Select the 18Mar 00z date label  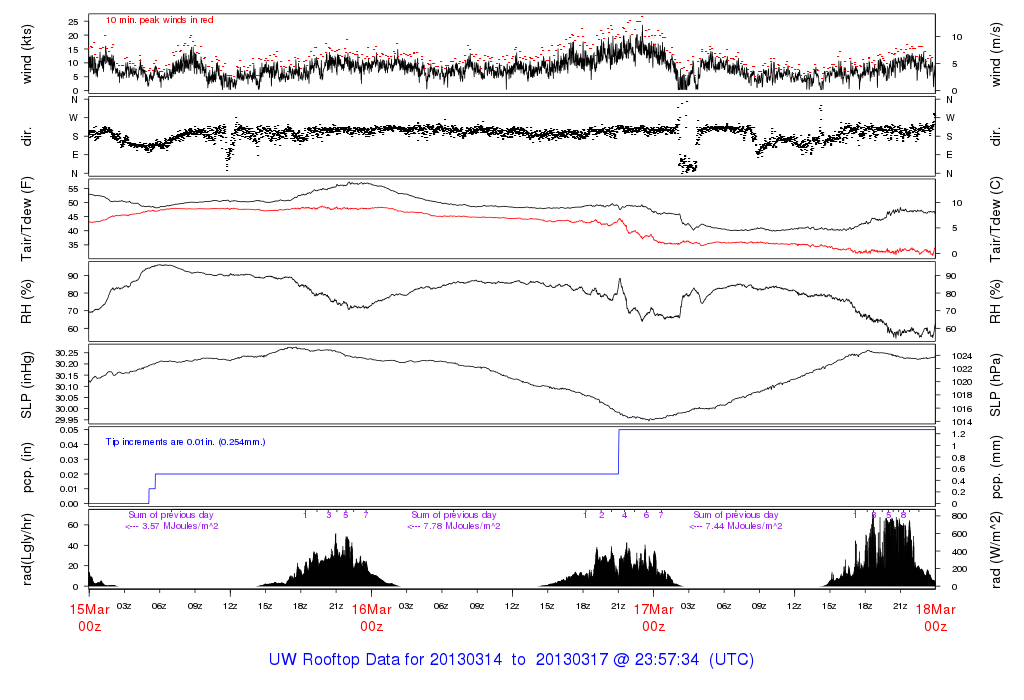[x=935, y=617]
